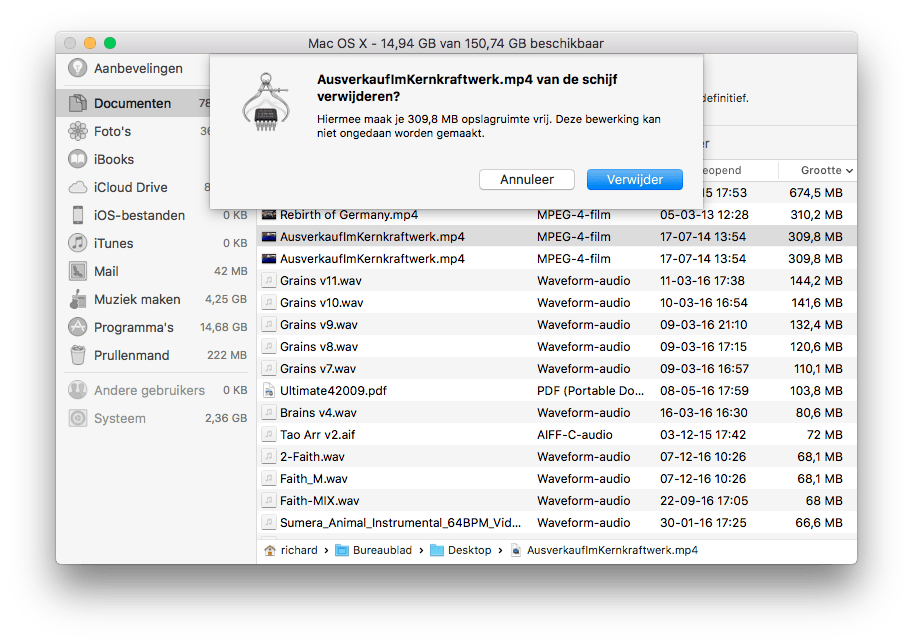The image size is (913, 644).
Task: Select Sumera_Animal_Instrumental_64BPM file row
Action: pos(557,522)
